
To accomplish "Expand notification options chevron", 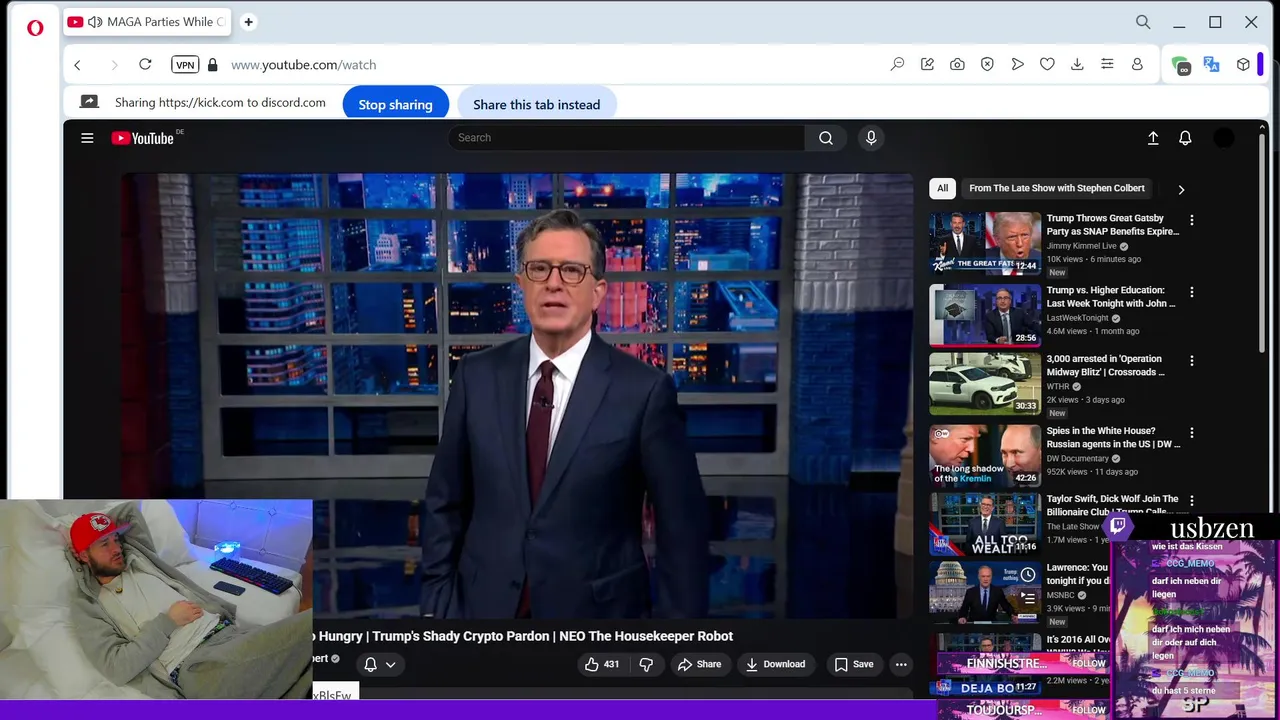I will [x=391, y=664].
